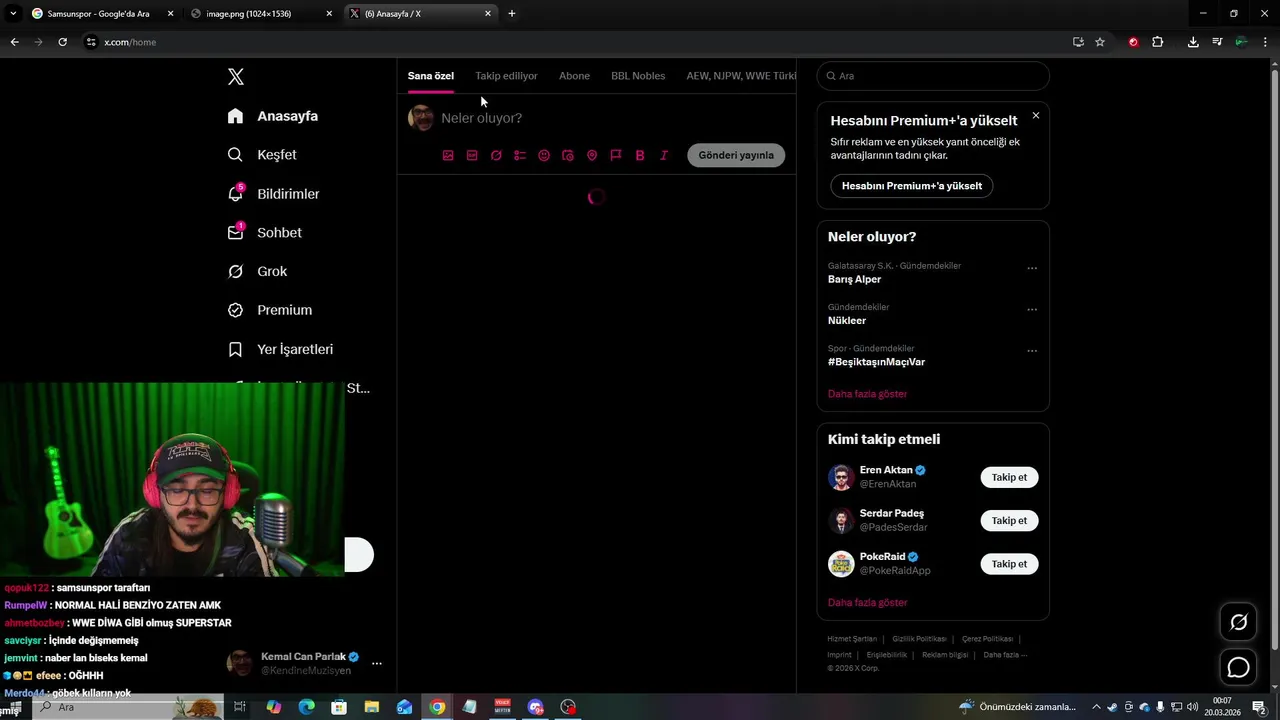Switch to Takip ediliyor tab

point(506,76)
